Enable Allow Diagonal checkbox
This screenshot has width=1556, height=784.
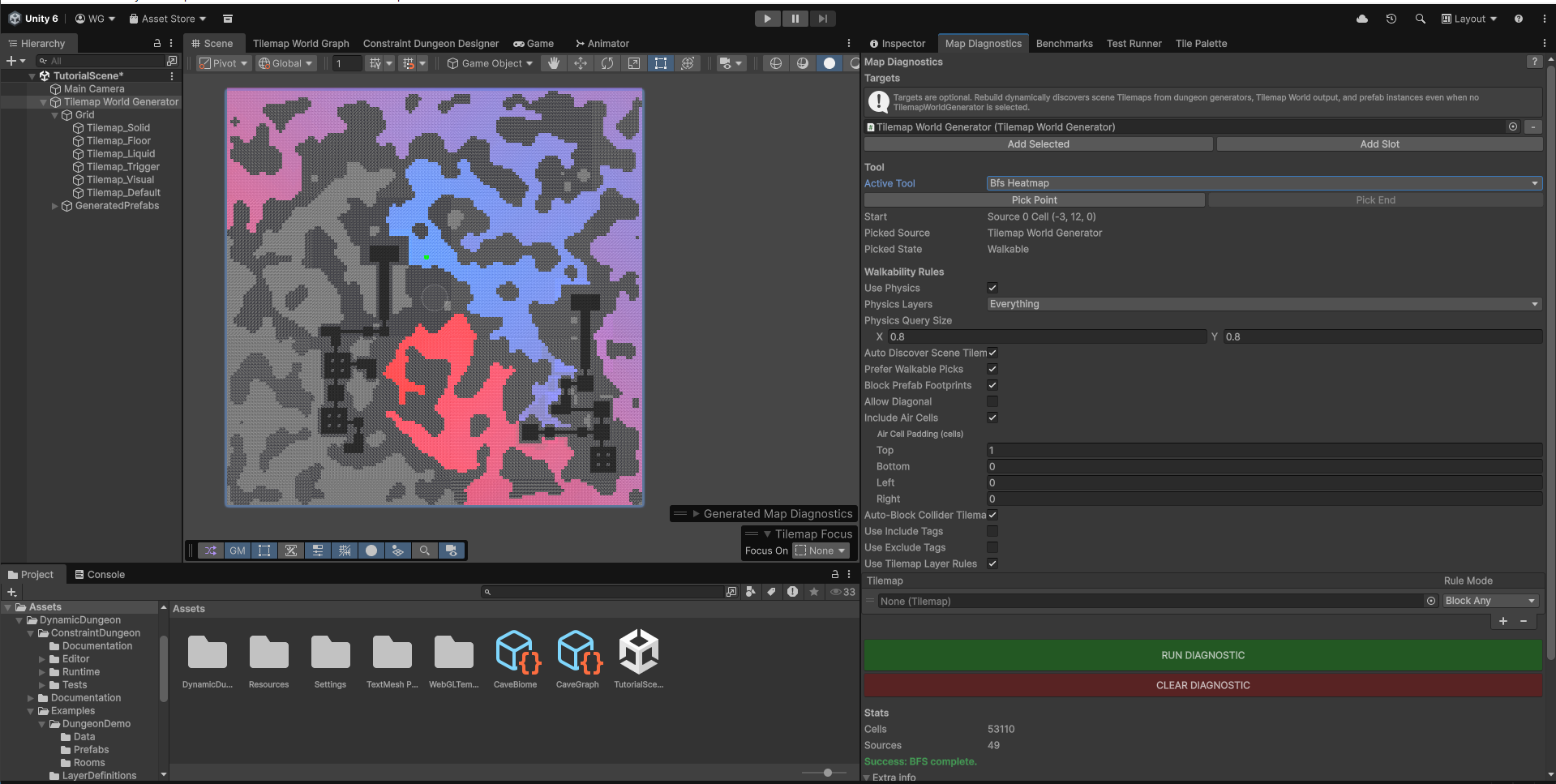click(992, 401)
